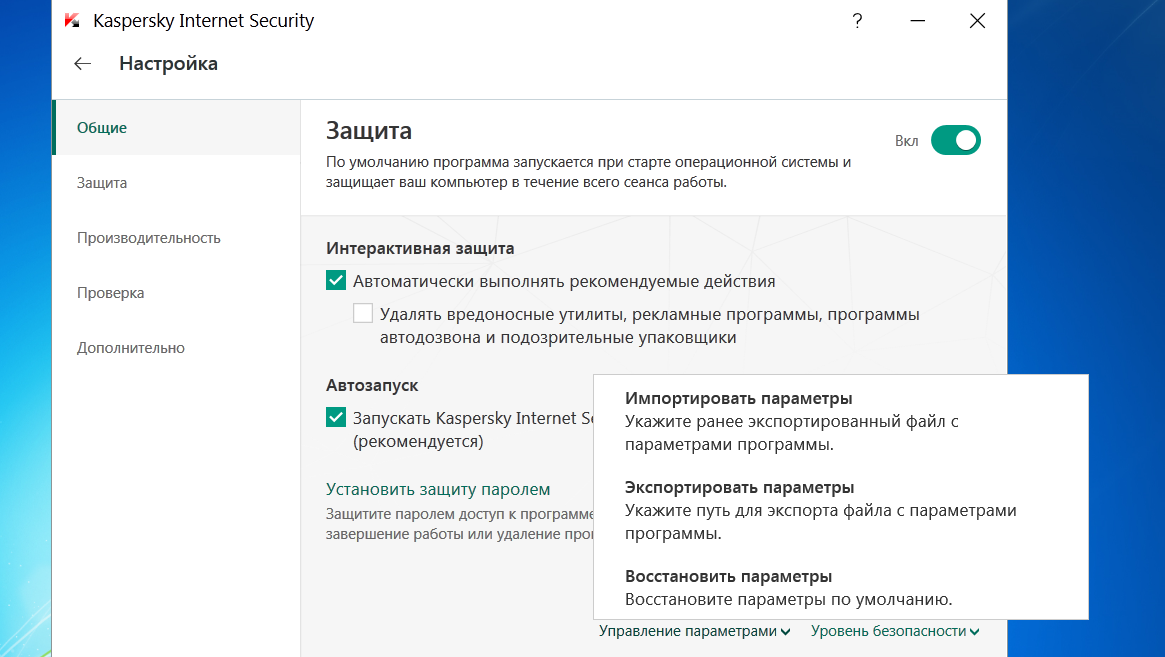Click the Kaspersky logo icon
Viewport: 1165px width, 657px height.
pos(72,21)
